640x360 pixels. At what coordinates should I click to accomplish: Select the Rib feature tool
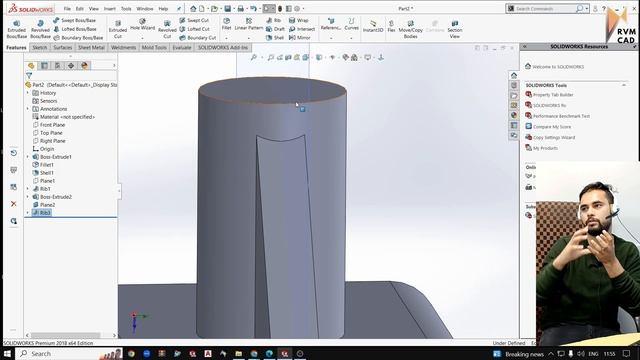[274, 20]
